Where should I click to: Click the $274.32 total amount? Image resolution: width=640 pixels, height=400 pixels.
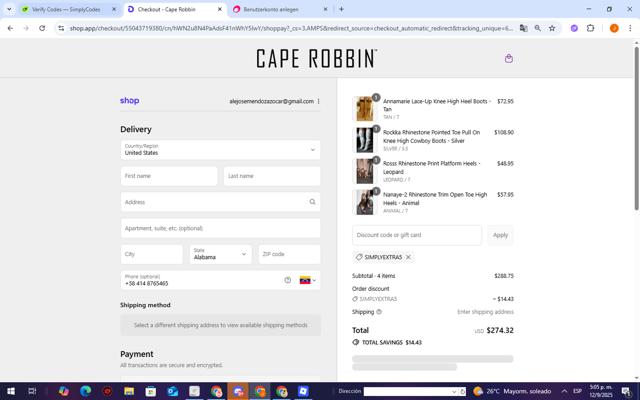coord(500,330)
